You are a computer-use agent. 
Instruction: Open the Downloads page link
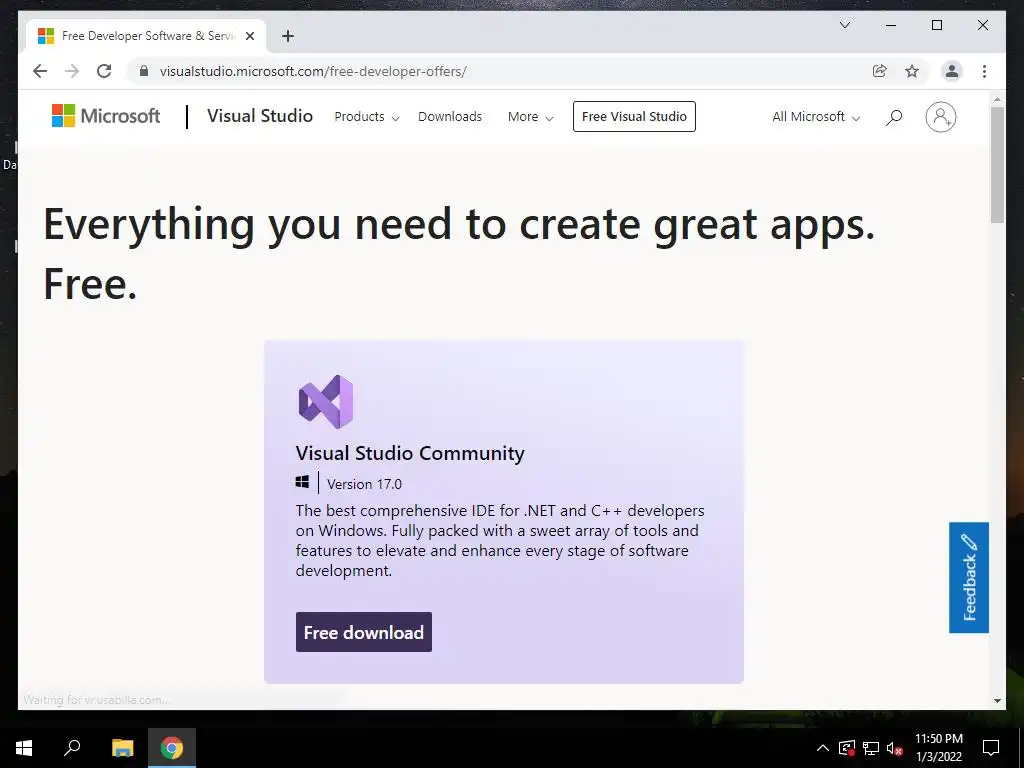click(450, 117)
